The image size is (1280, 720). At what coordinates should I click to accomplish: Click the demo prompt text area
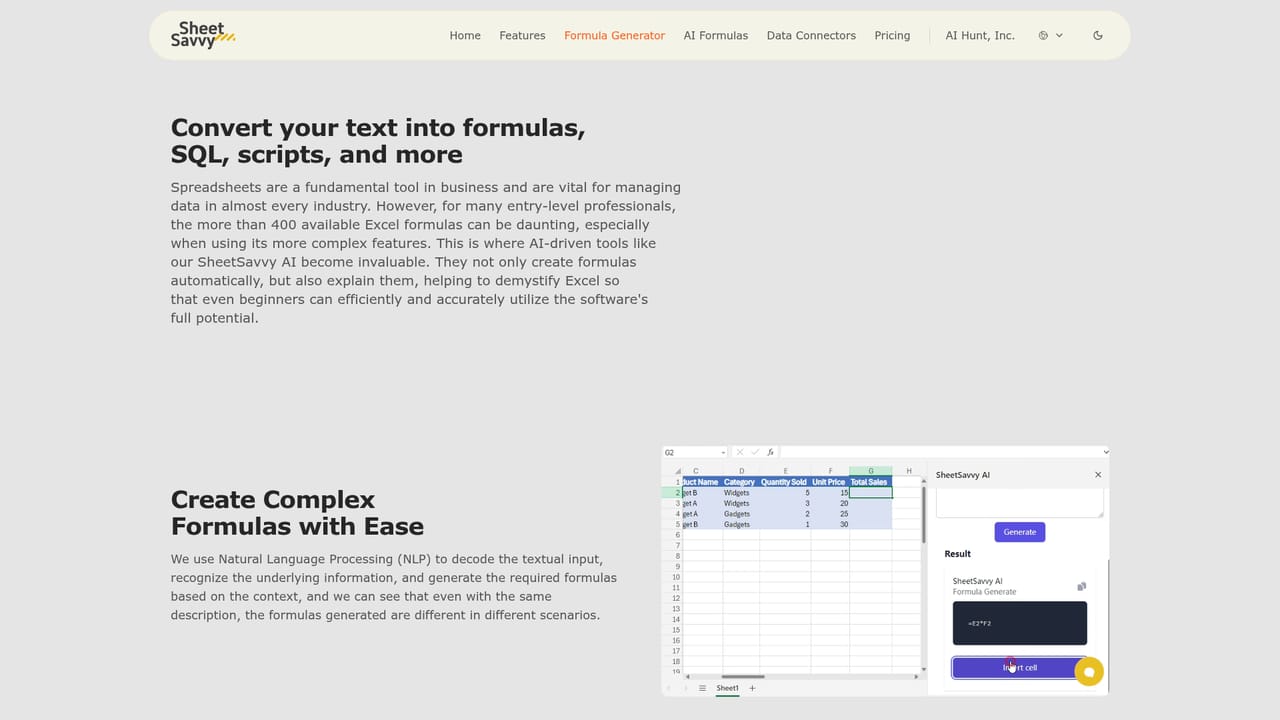pos(1019,503)
